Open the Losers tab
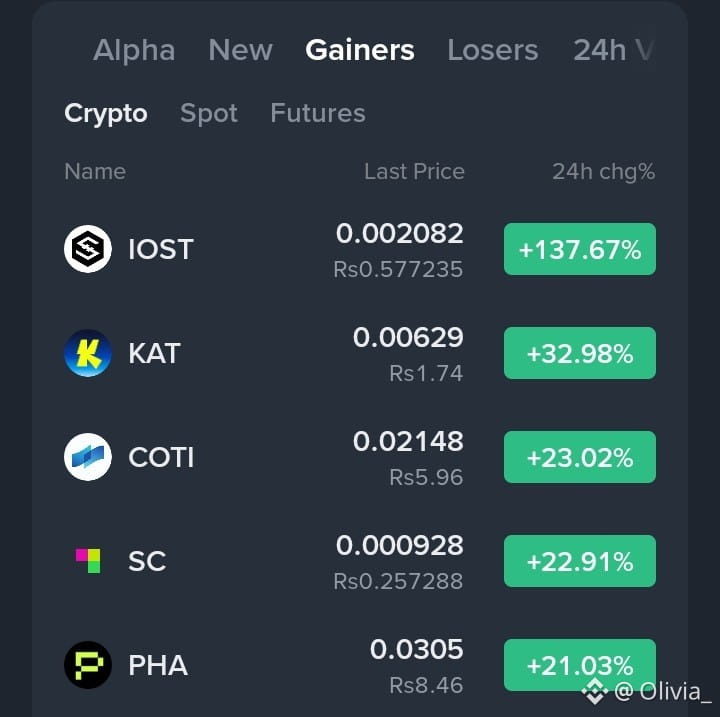 pyautogui.click(x=493, y=50)
